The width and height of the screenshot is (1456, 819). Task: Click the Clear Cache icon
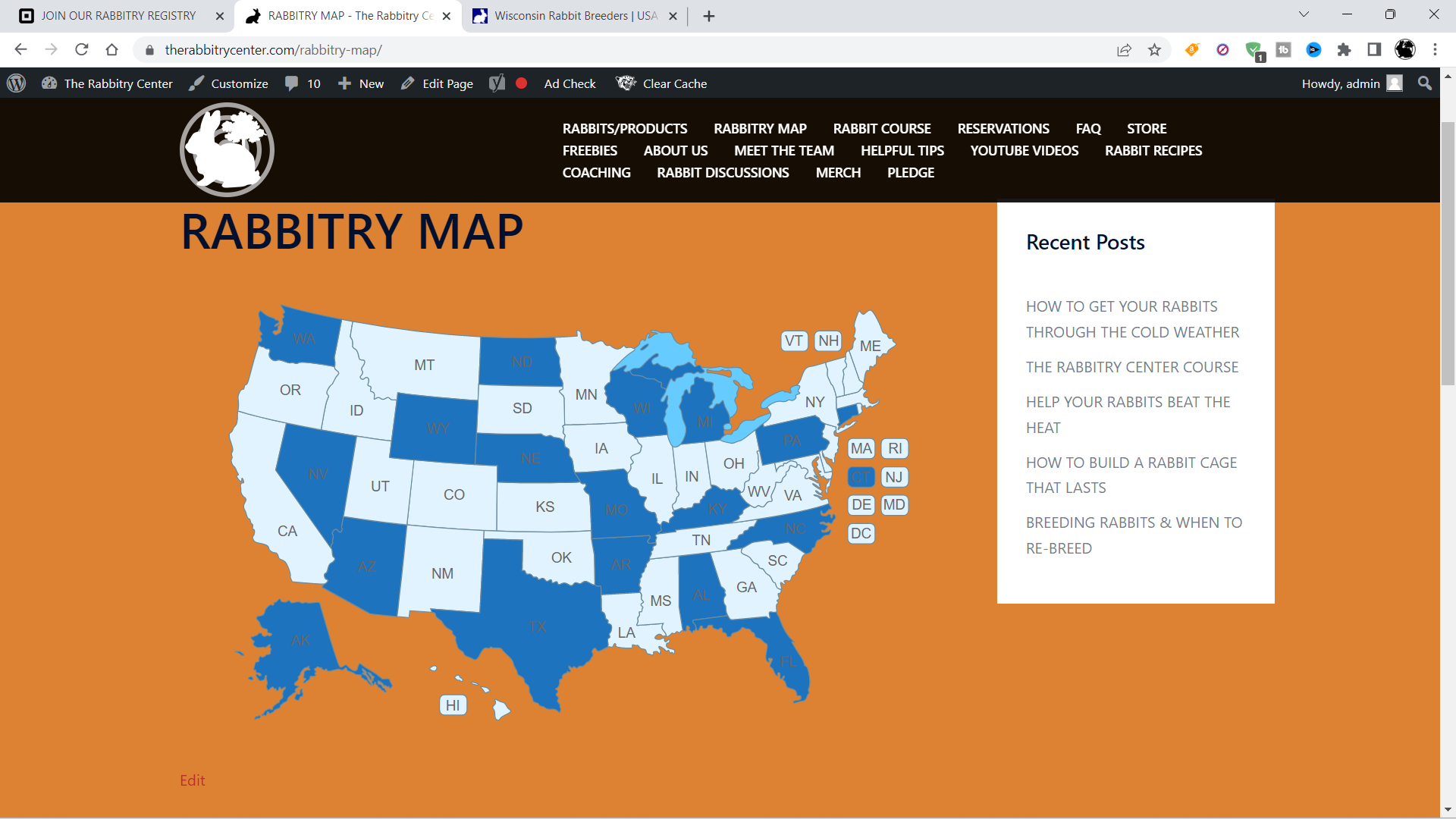tap(625, 83)
